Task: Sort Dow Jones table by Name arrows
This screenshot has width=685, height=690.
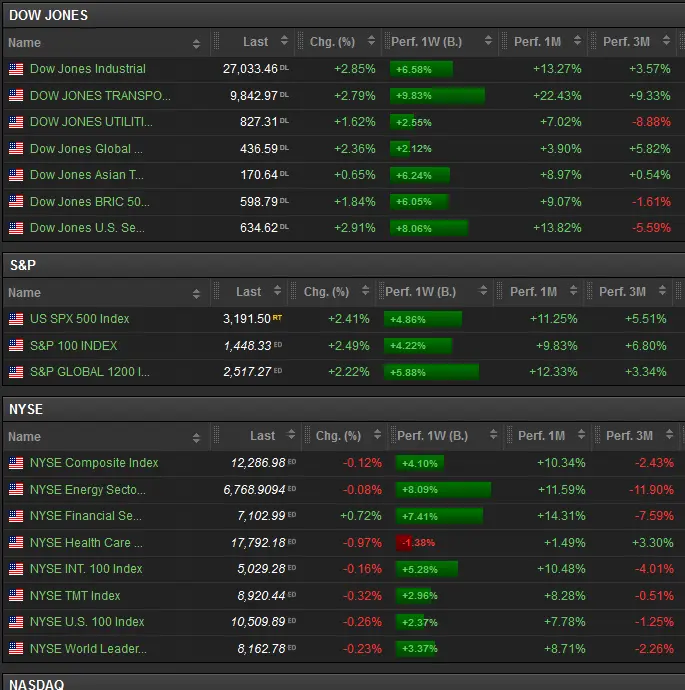Action: click(x=196, y=43)
